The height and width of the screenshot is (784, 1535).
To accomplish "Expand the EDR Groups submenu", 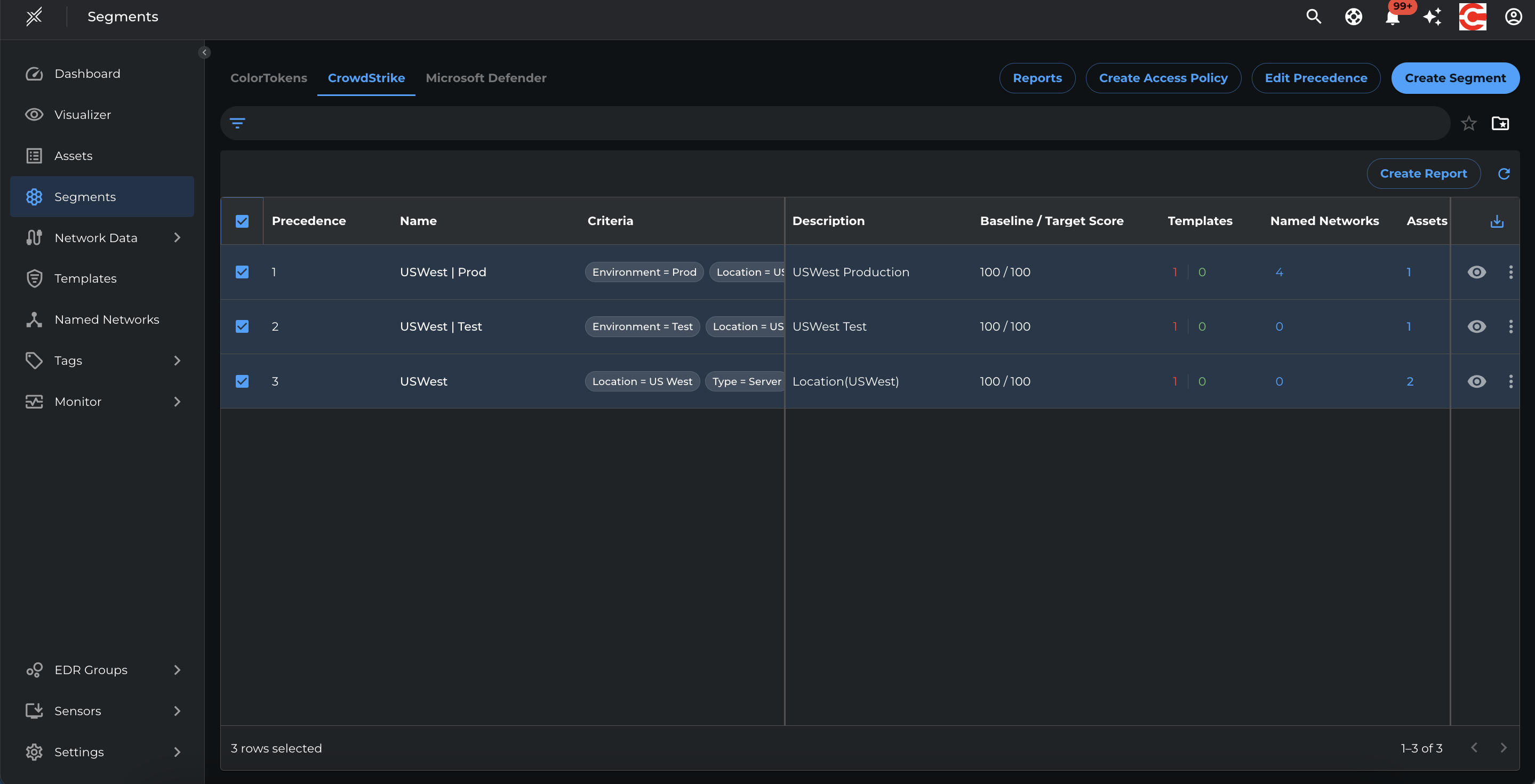I will pyautogui.click(x=177, y=670).
